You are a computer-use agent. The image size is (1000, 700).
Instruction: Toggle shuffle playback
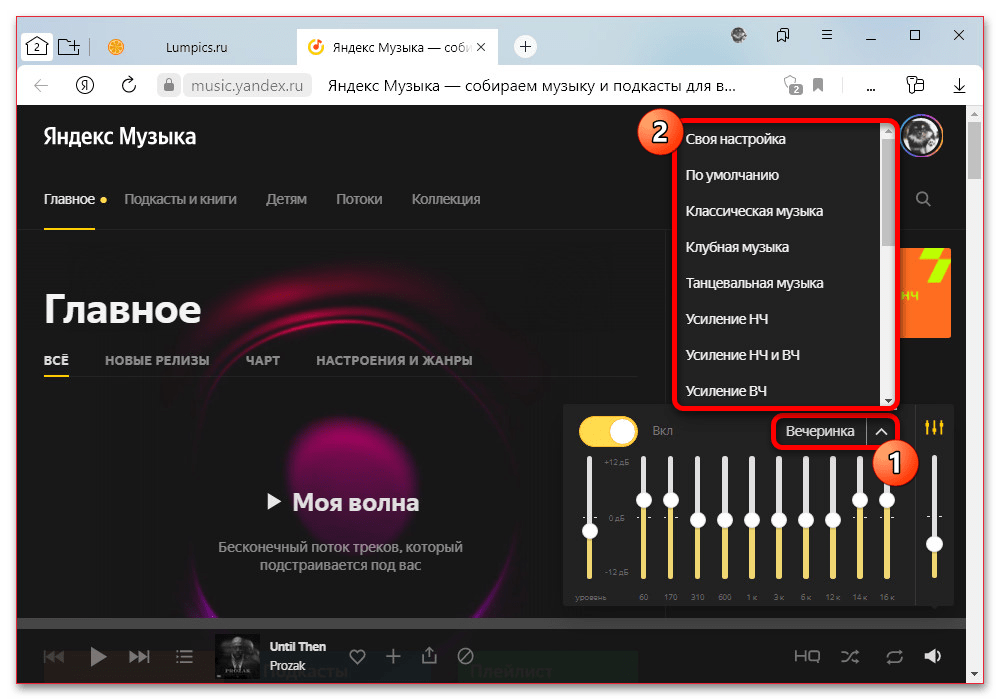pos(850,656)
